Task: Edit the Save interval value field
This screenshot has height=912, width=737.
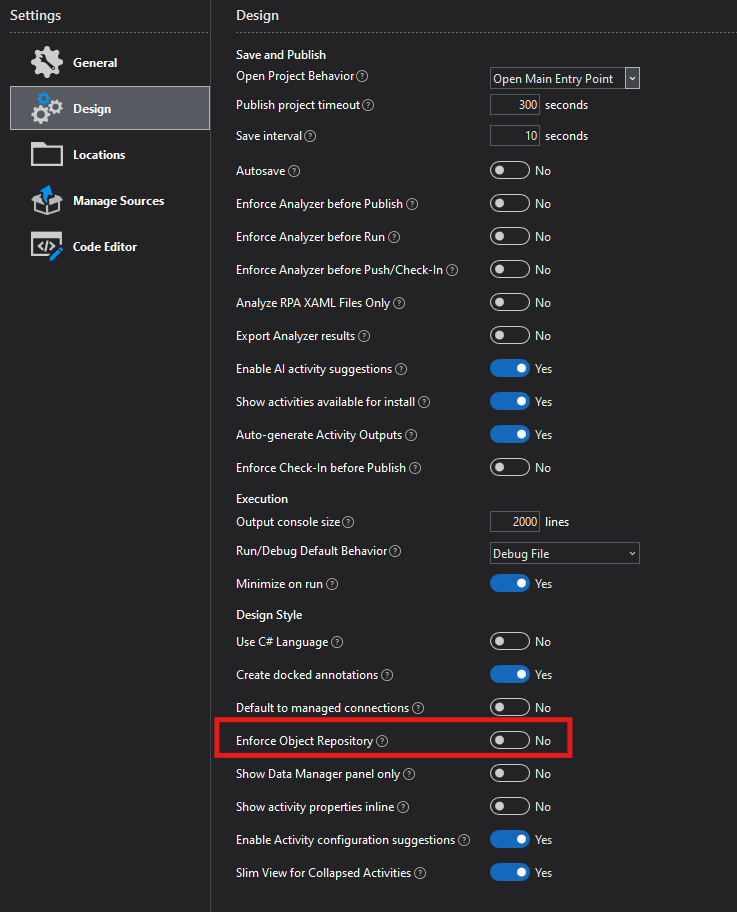Action: [x=514, y=135]
